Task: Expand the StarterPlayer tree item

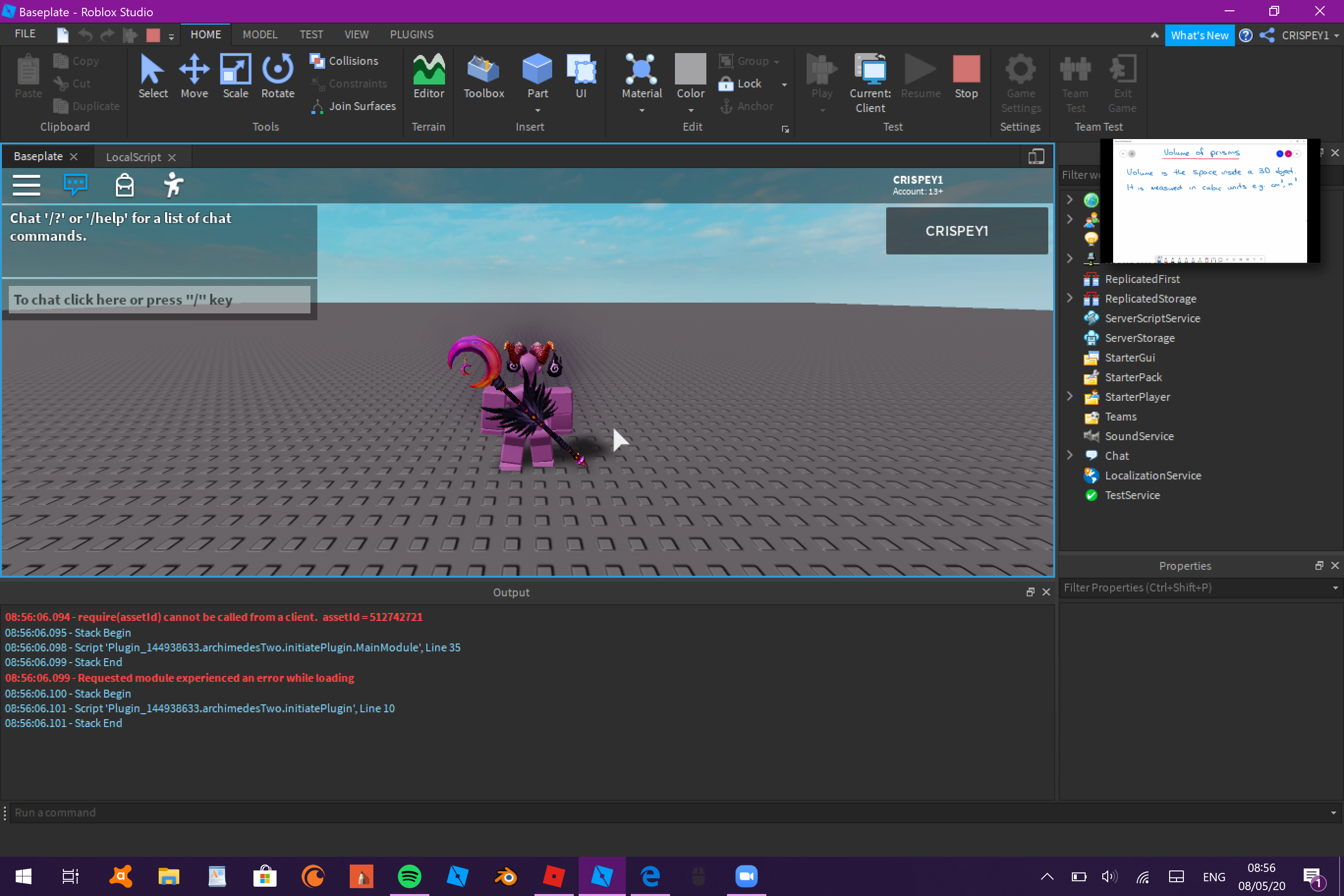Action: click(1069, 396)
